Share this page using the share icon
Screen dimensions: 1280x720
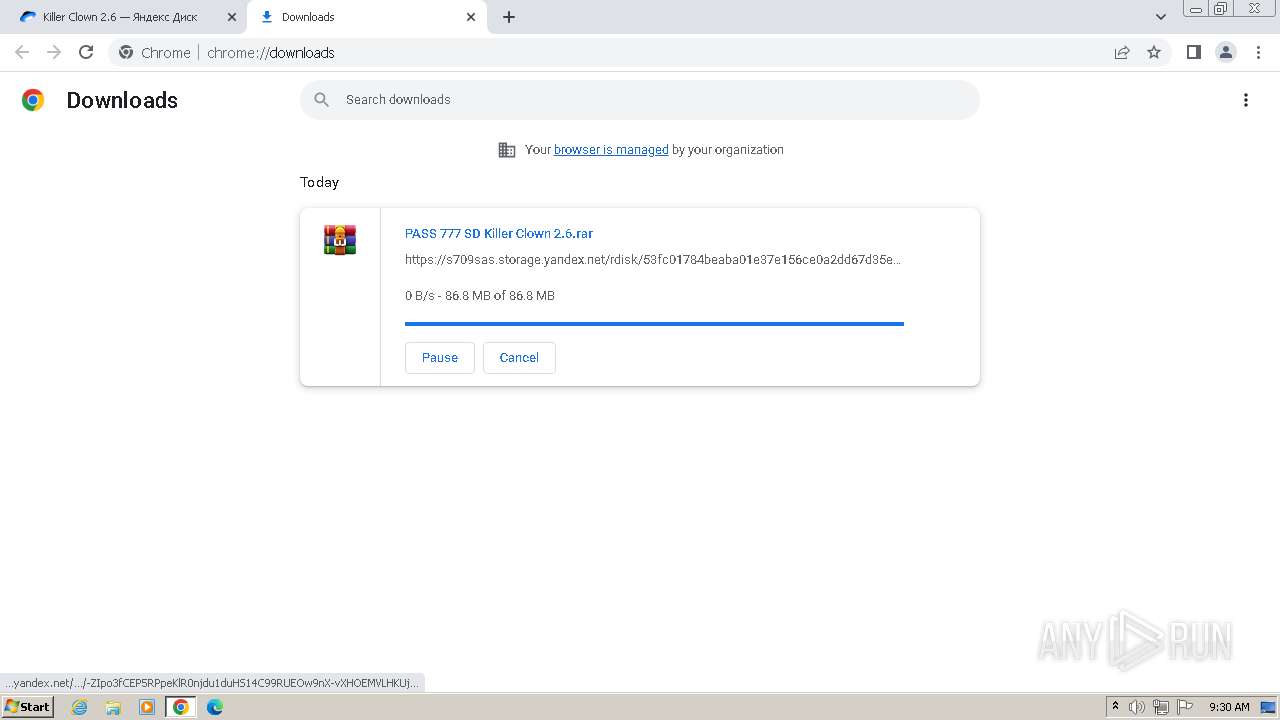[1122, 53]
